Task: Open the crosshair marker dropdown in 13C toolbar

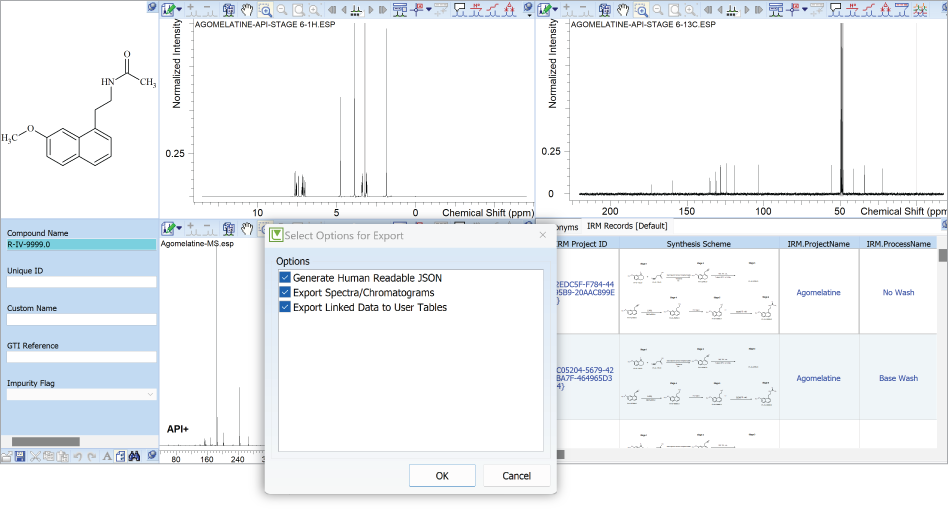Action: coord(805,10)
